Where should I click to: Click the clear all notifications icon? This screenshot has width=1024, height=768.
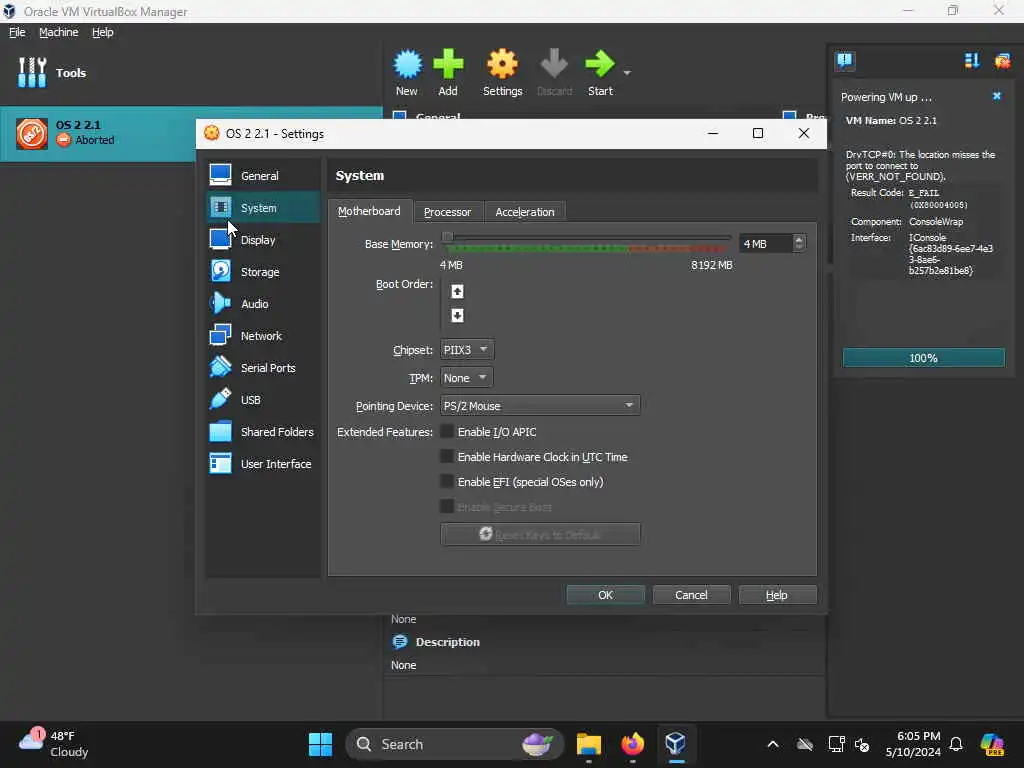click(x=1002, y=61)
